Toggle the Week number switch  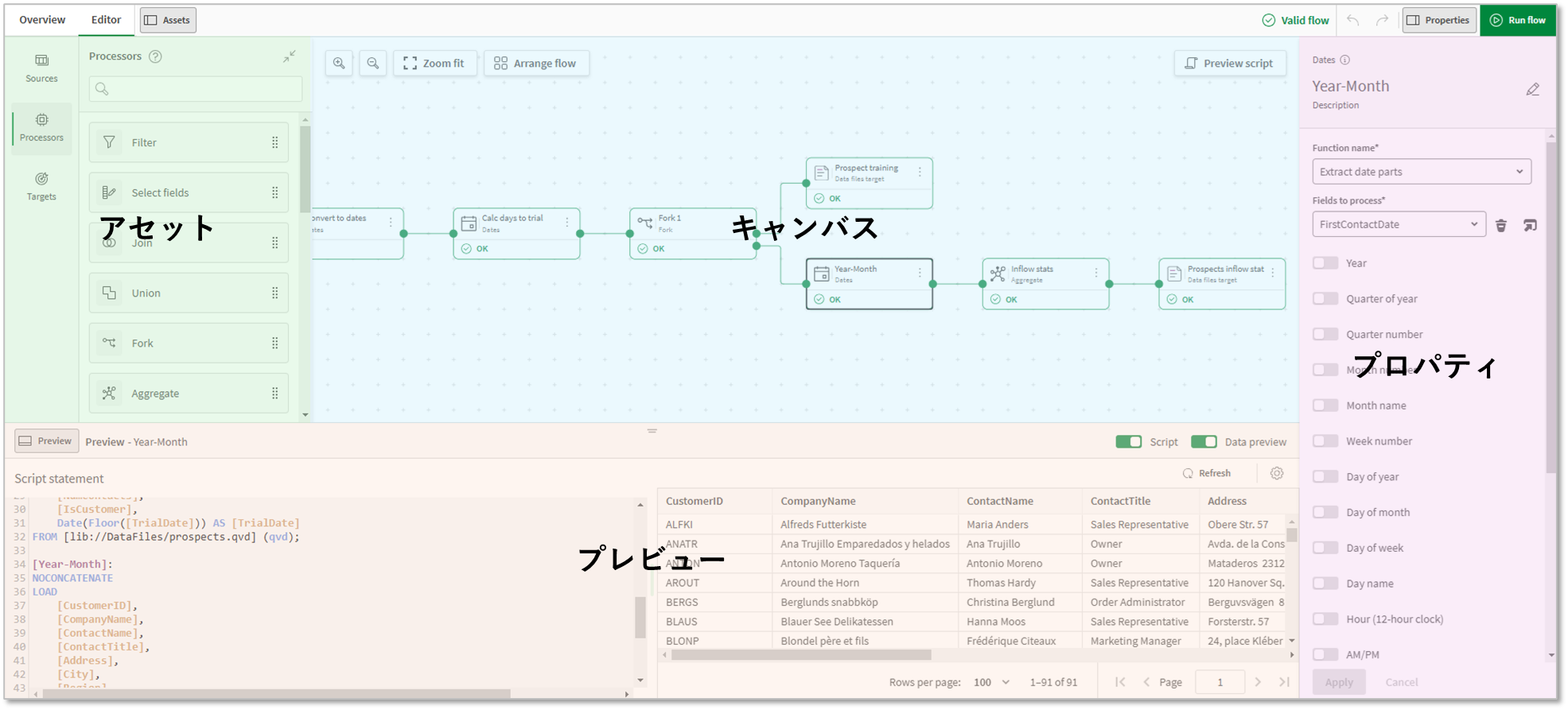coord(1325,441)
